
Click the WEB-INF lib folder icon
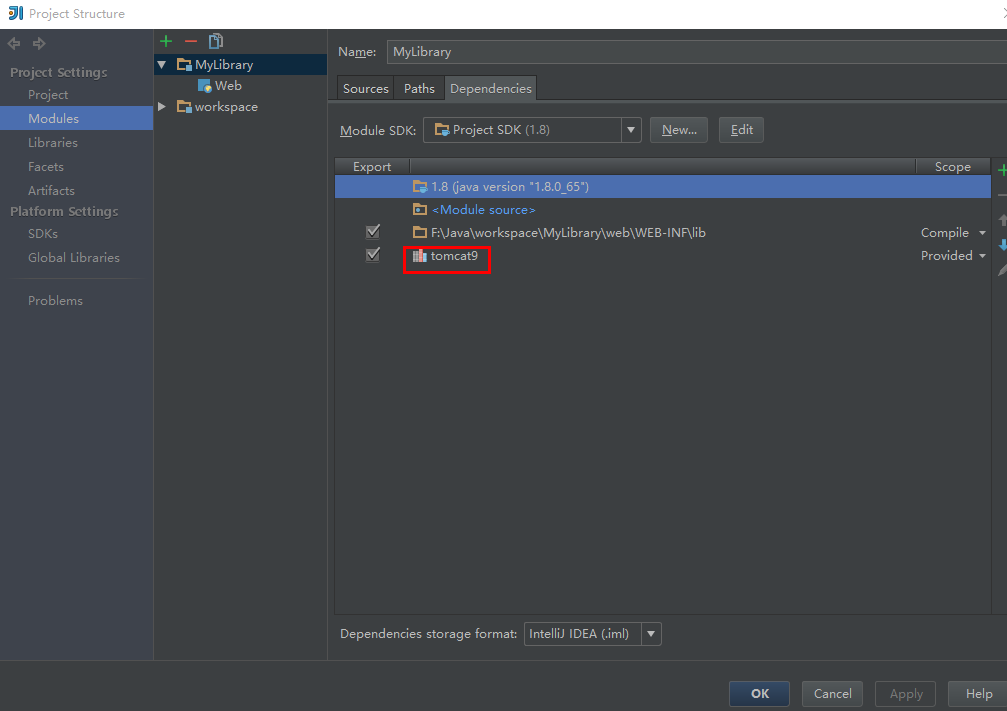(420, 233)
